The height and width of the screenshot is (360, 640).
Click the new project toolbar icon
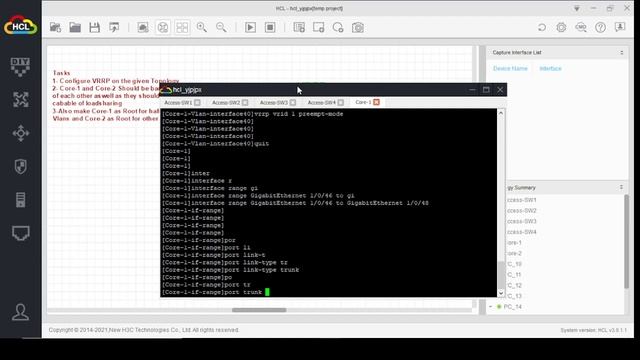tap(55, 27)
